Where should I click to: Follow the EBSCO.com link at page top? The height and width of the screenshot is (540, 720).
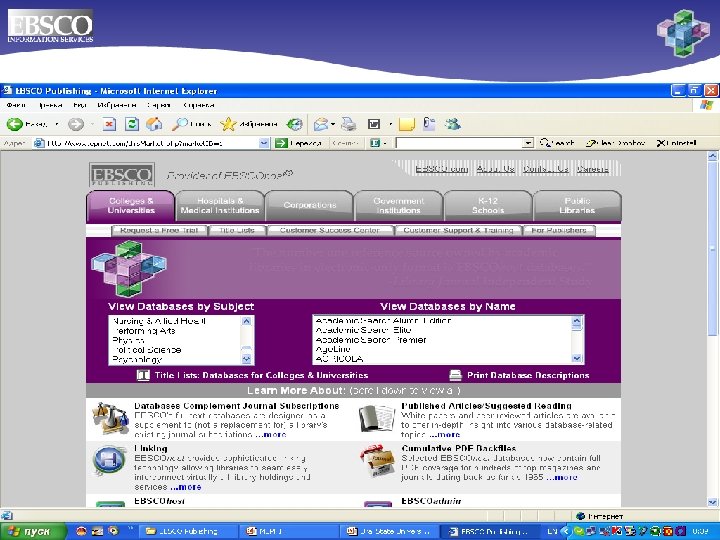coord(442,169)
